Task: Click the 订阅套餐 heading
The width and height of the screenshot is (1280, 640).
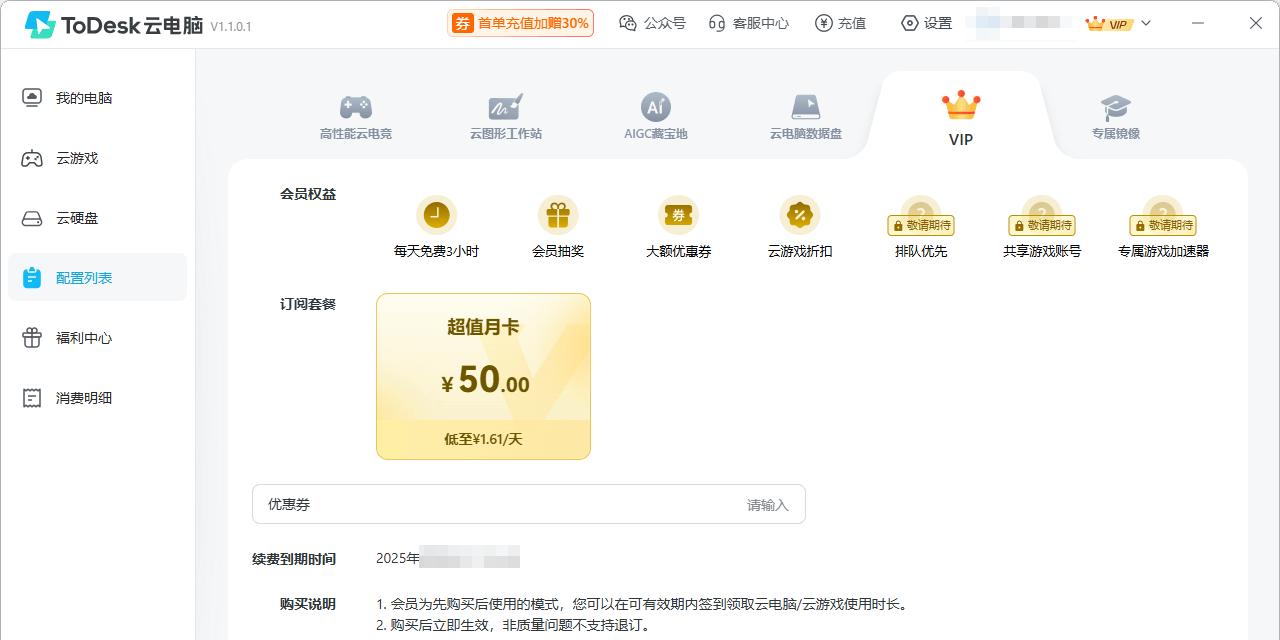Action: click(308, 304)
